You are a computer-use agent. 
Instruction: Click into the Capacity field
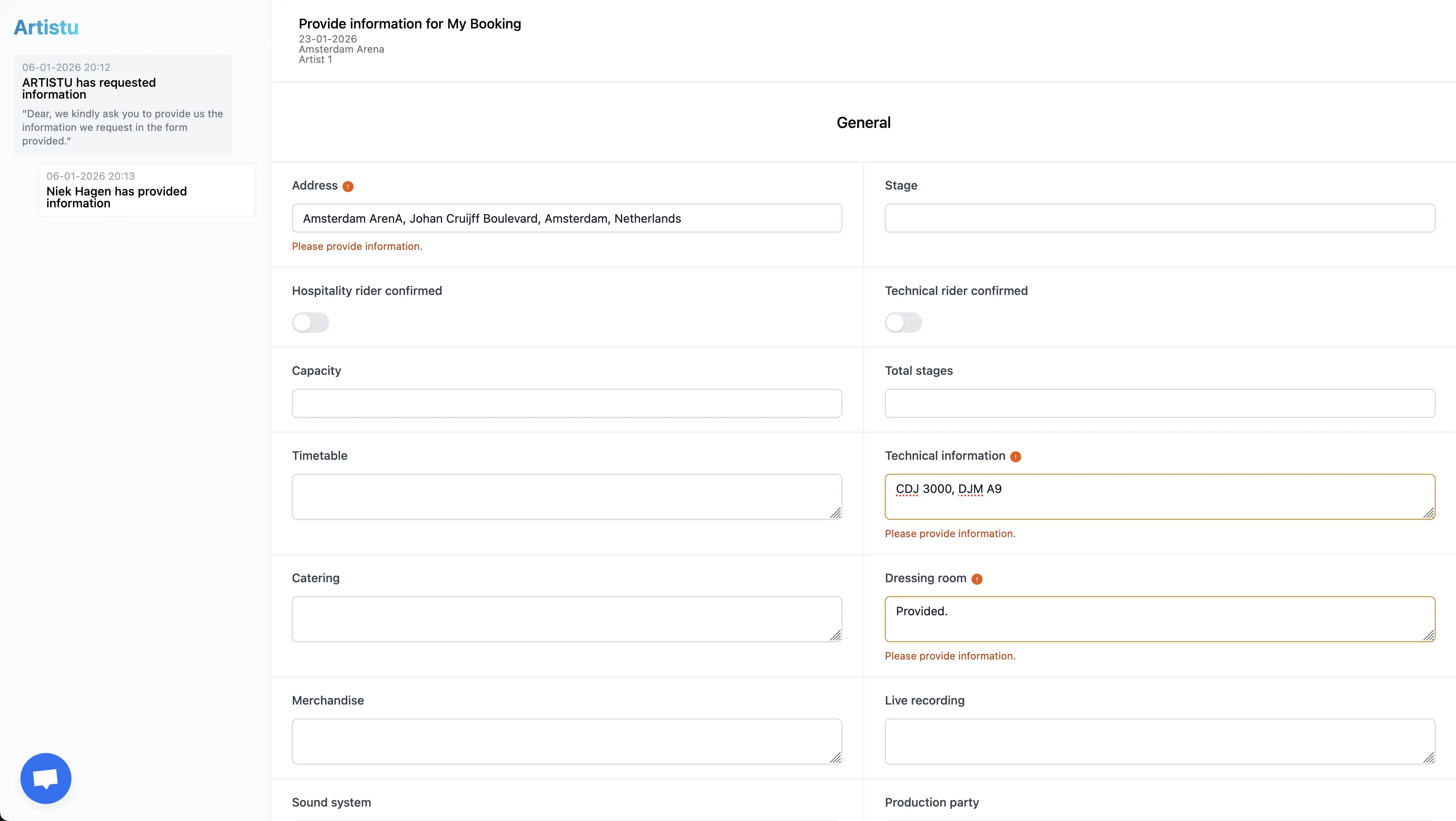[x=567, y=403]
